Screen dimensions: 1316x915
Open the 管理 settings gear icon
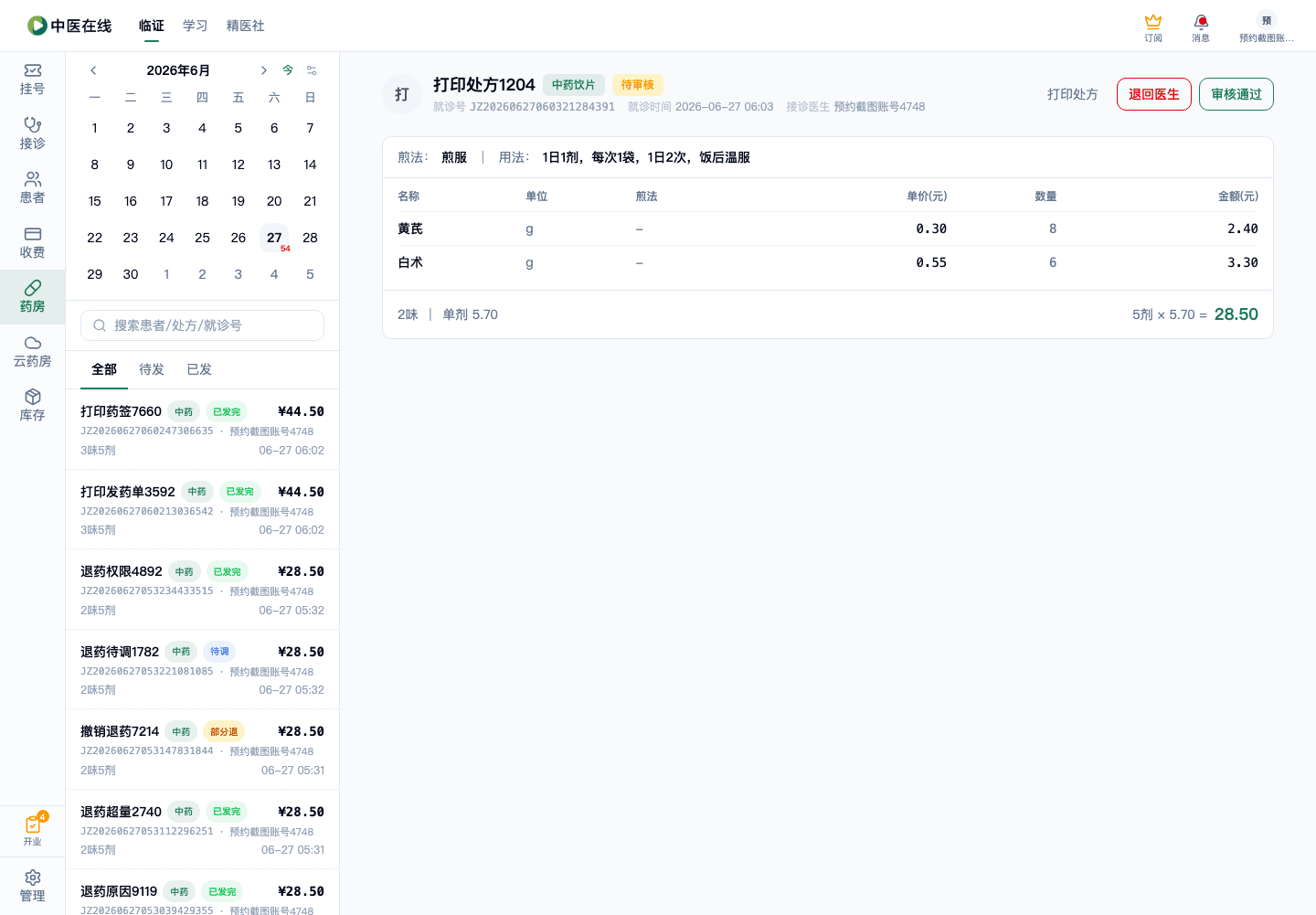pyautogui.click(x=32, y=886)
